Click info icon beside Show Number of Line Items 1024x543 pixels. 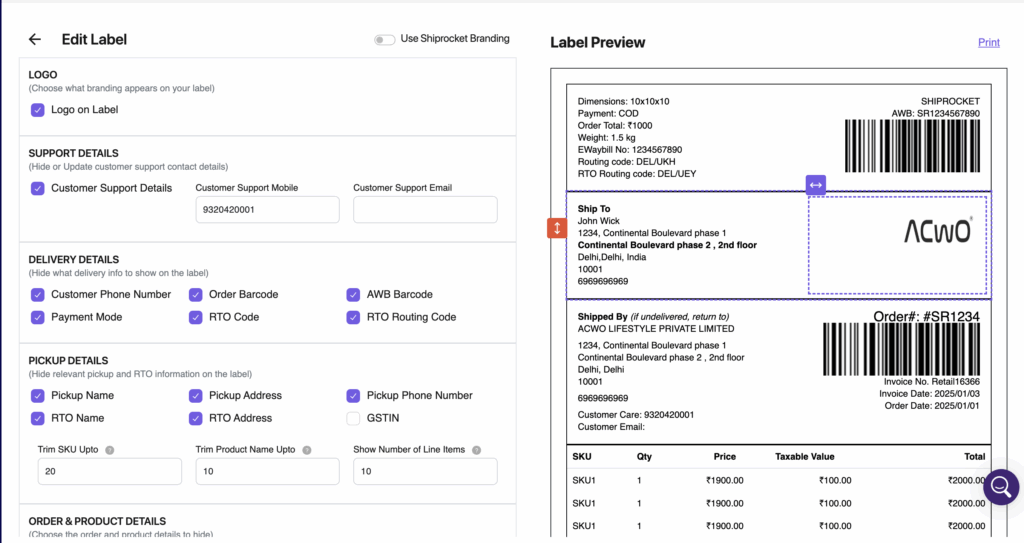(x=477, y=450)
